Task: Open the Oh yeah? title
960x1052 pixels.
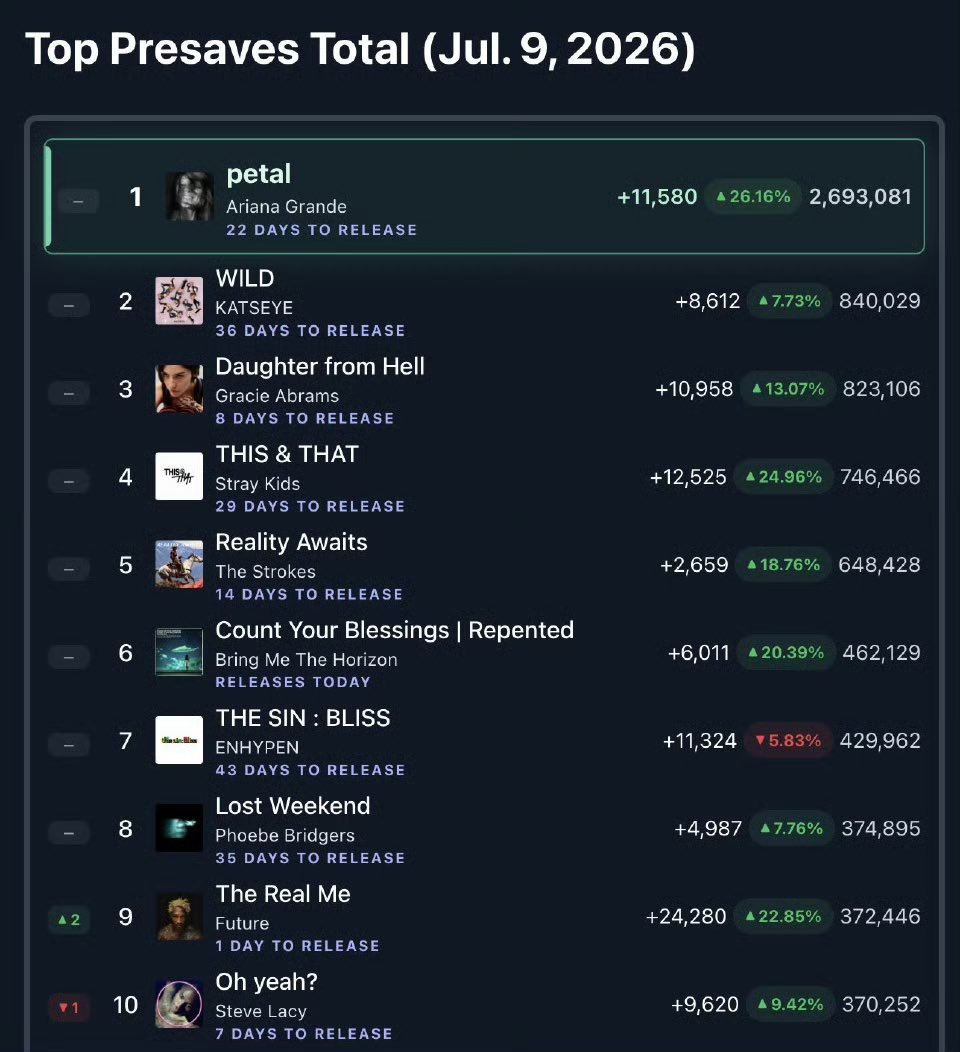Action: click(x=266, y=982)
